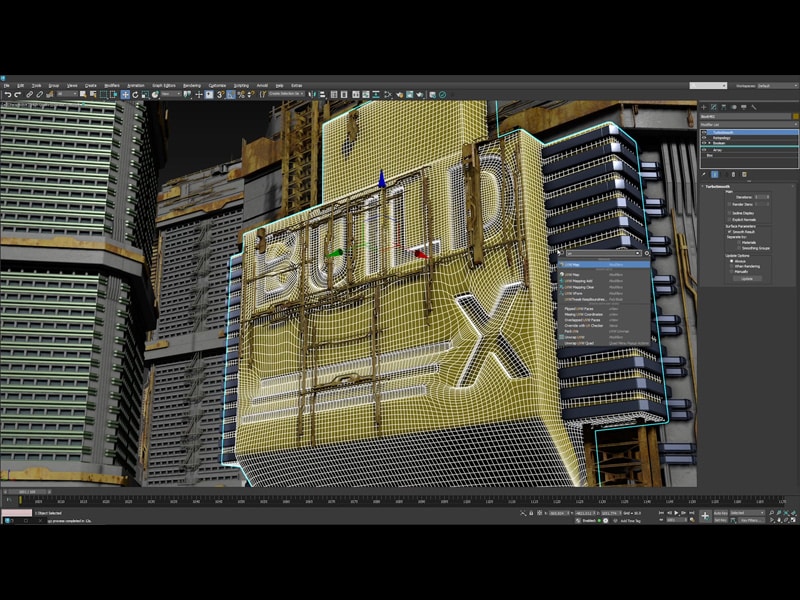Enable Isoline Display in TurboSmooth
Viewport: 800px width, 600px height.
729,213
